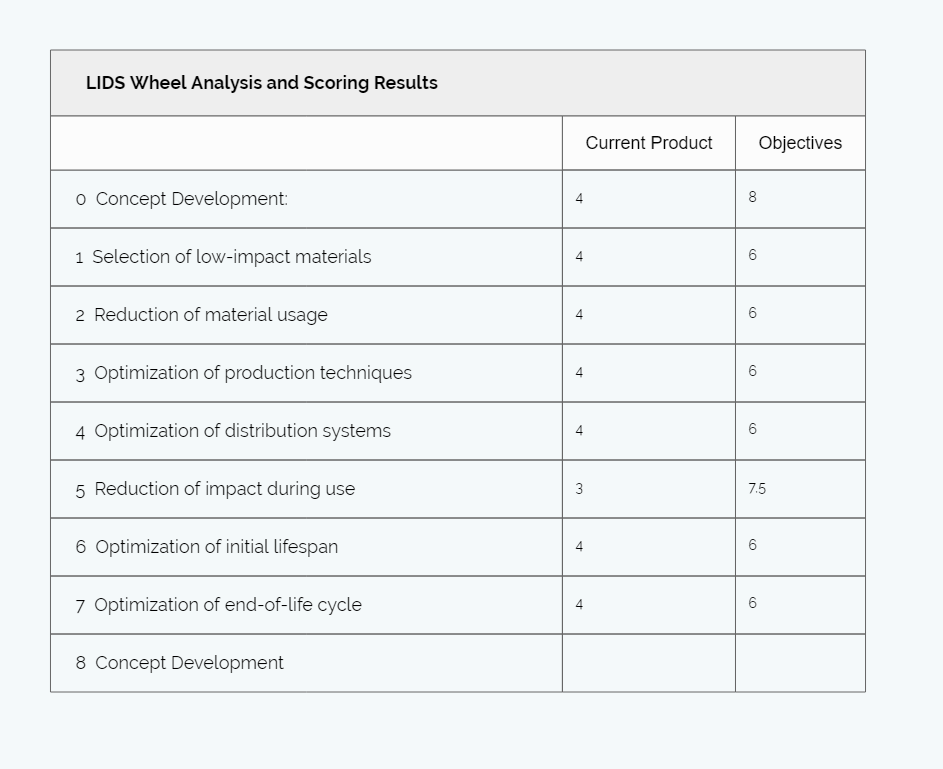The image size is (943, 769).
Task: Select the "Objectives" column header
Action: point(800,143)
